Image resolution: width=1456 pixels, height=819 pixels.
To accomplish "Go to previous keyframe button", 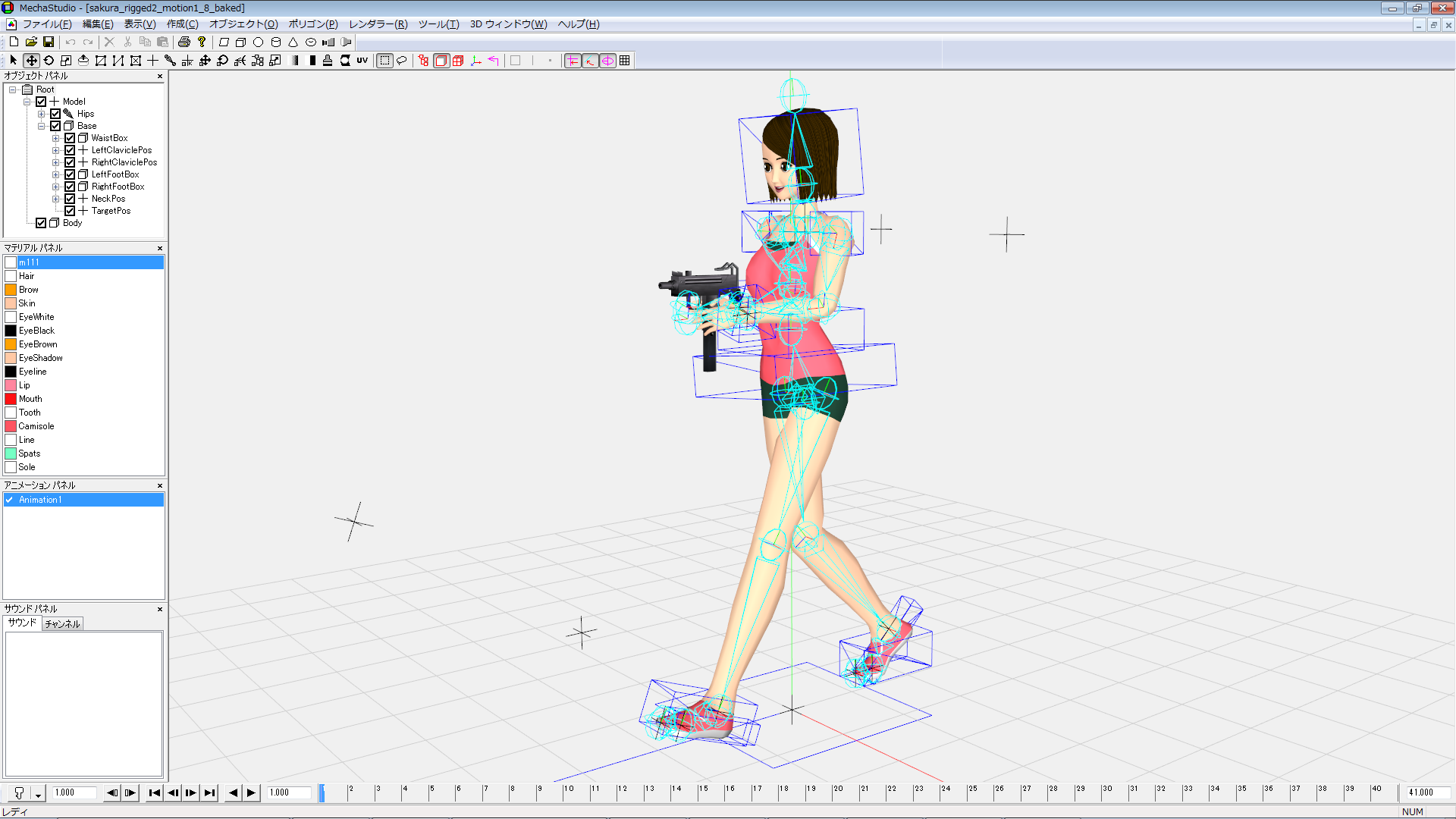I will pyautogui.click(x=112, y=792).
